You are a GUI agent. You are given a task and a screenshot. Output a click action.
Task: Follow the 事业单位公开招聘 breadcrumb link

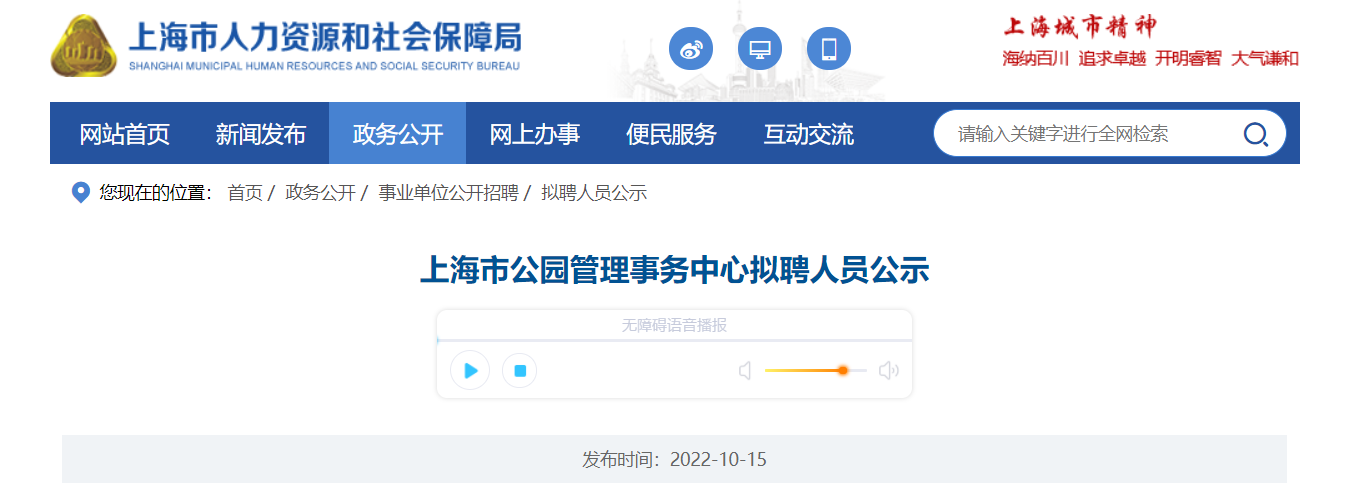pos(448,193)
